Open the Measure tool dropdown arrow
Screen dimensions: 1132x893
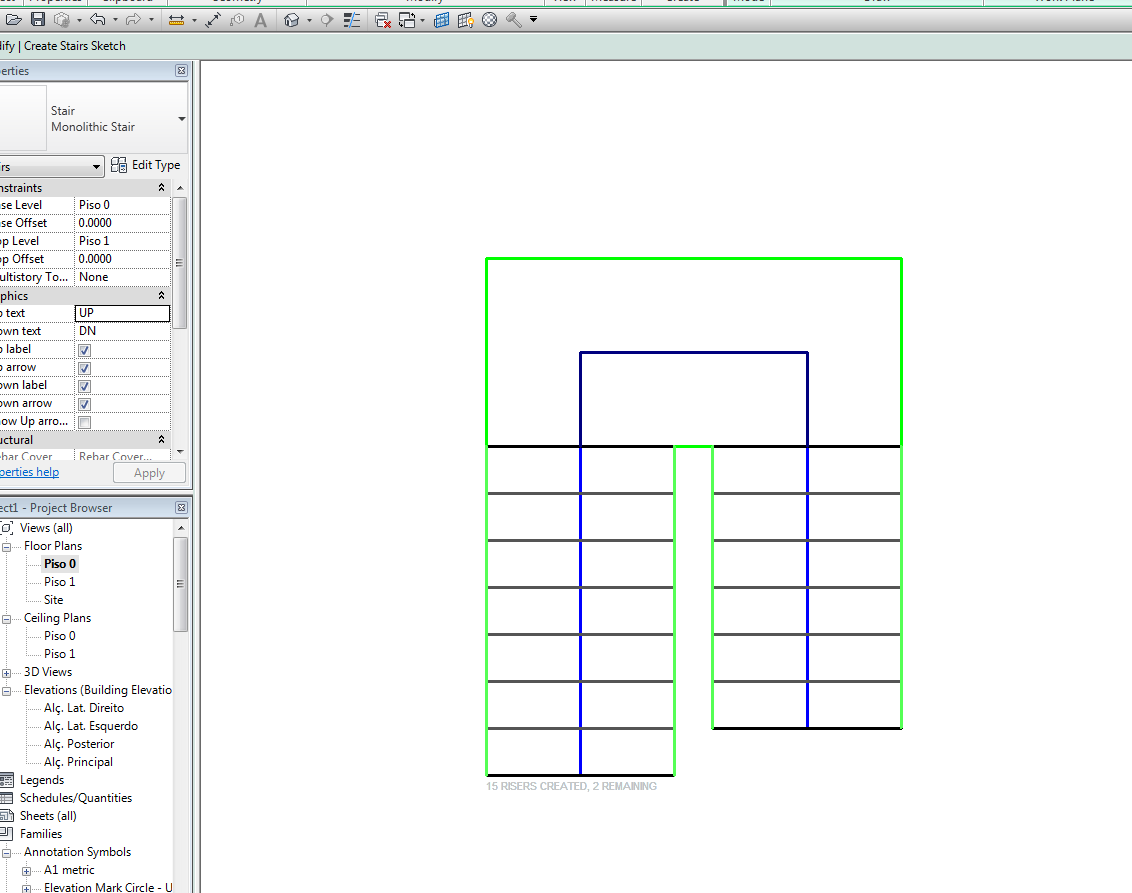pos(194,20)
